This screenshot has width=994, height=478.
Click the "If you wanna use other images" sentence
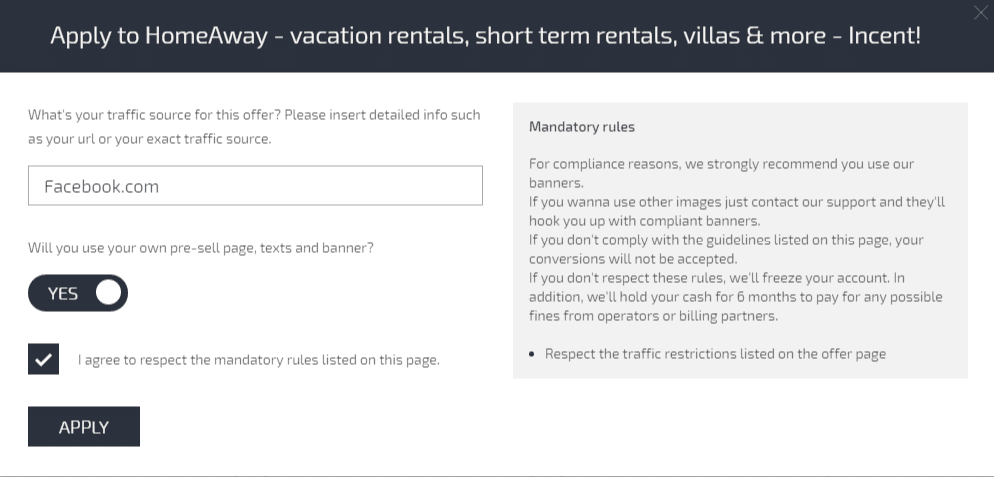[736, 202]
